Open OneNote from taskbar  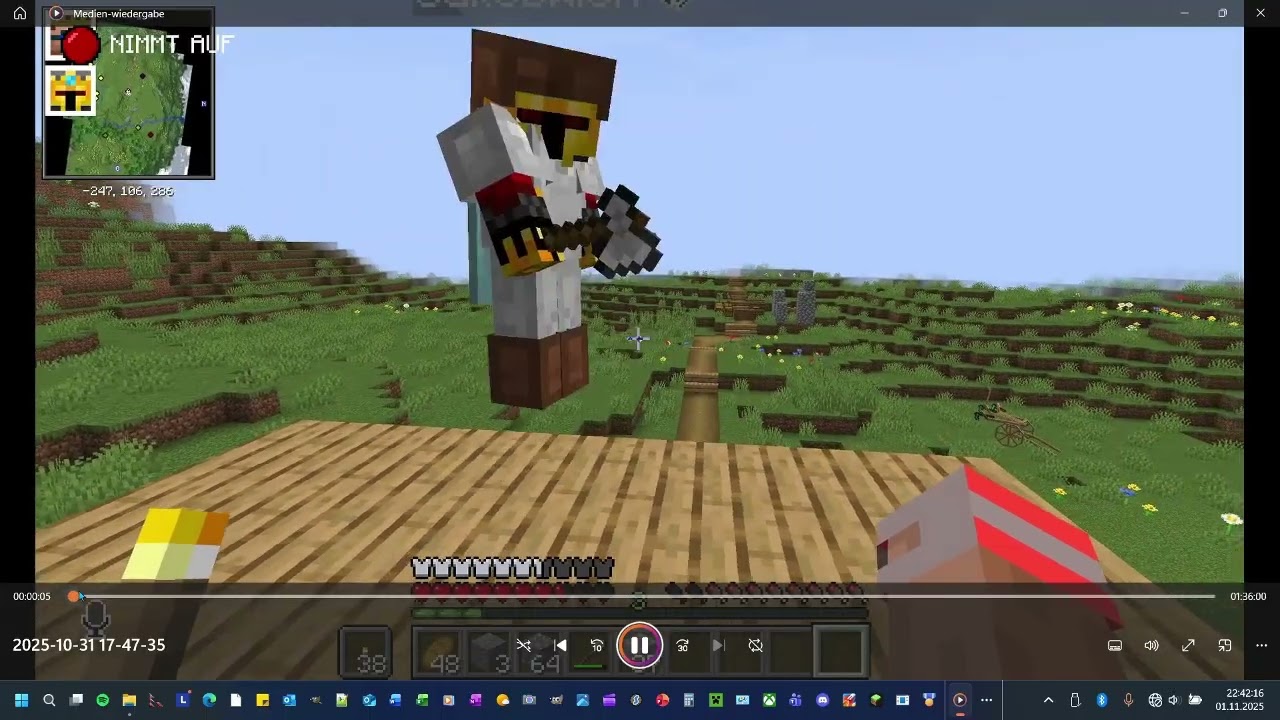click(x=475, y=700)
